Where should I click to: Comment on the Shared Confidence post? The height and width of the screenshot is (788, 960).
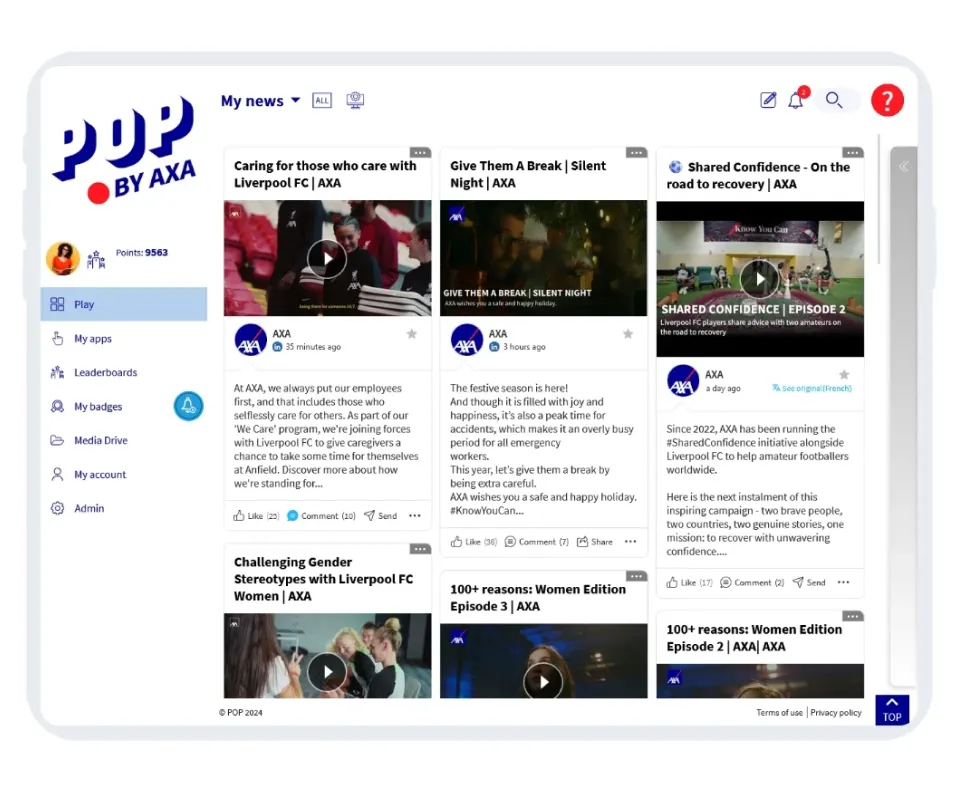point(752,583)
